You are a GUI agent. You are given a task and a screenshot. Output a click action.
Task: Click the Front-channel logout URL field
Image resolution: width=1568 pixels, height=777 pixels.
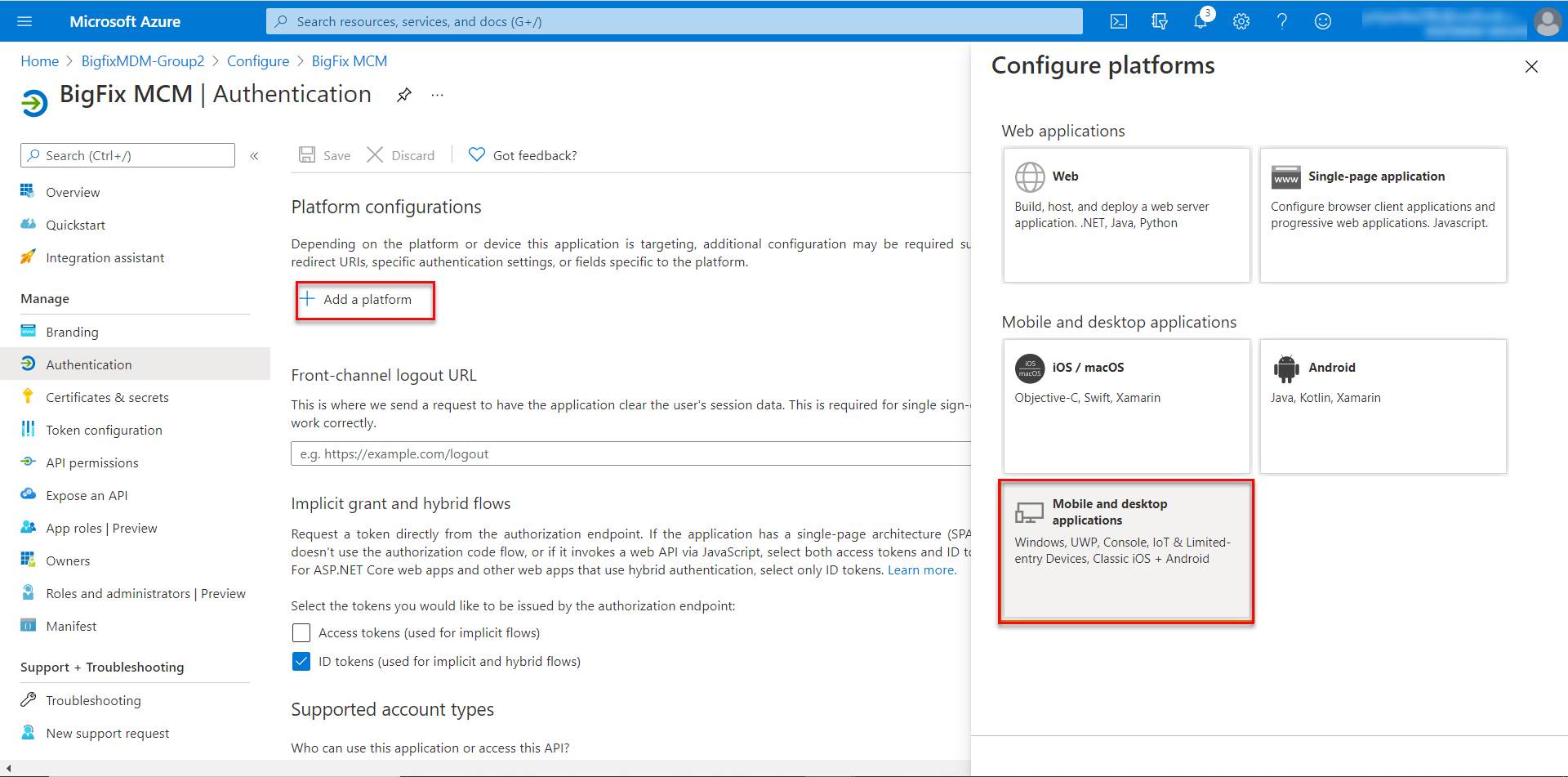click(x=630, y=454)
